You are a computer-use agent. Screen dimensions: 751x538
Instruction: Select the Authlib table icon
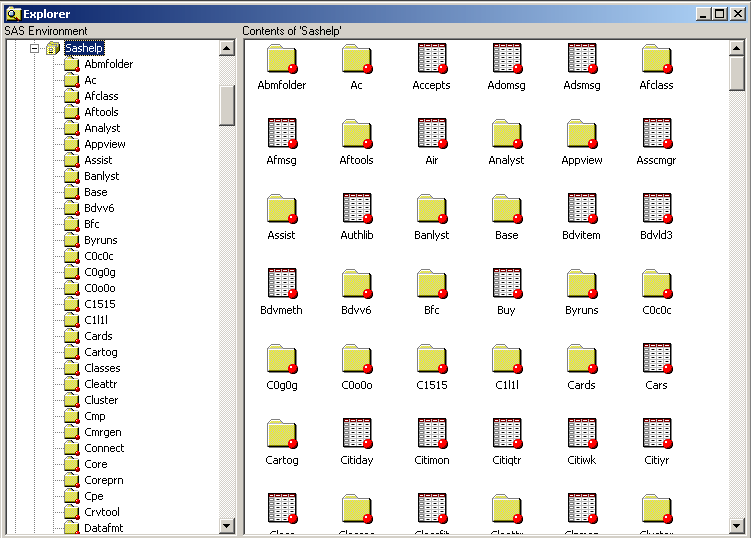click(357, 208)
